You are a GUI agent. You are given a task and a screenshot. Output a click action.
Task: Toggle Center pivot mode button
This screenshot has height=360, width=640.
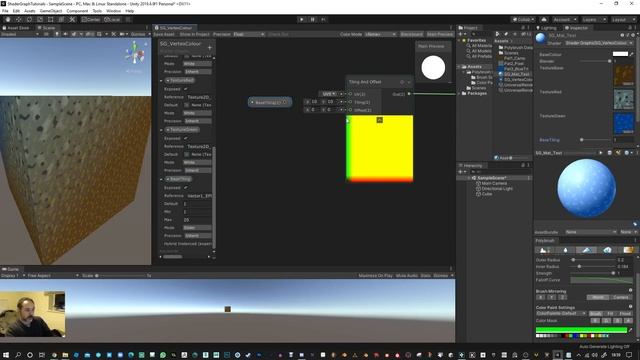(91, 19)
